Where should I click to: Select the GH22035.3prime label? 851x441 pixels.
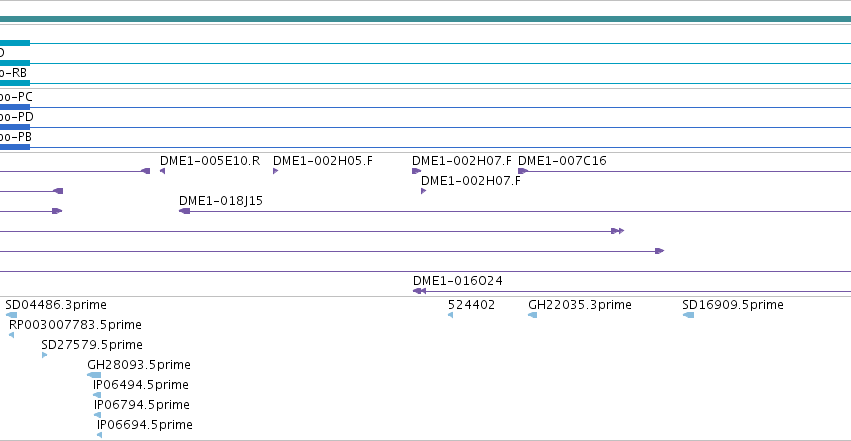coord(580,305)
